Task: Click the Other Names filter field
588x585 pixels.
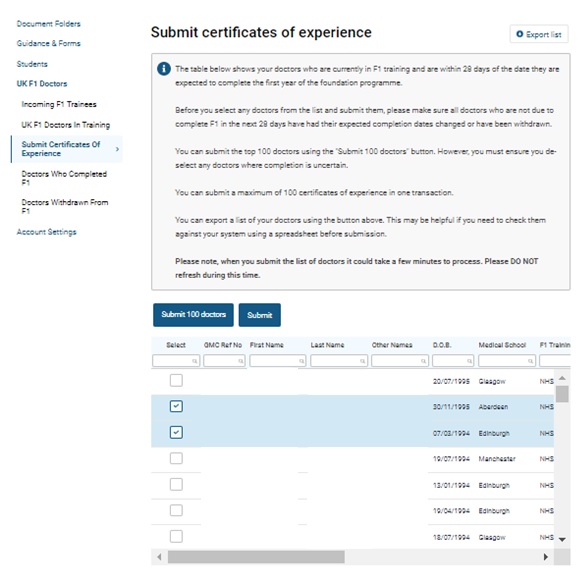Action: click(400, 361)
